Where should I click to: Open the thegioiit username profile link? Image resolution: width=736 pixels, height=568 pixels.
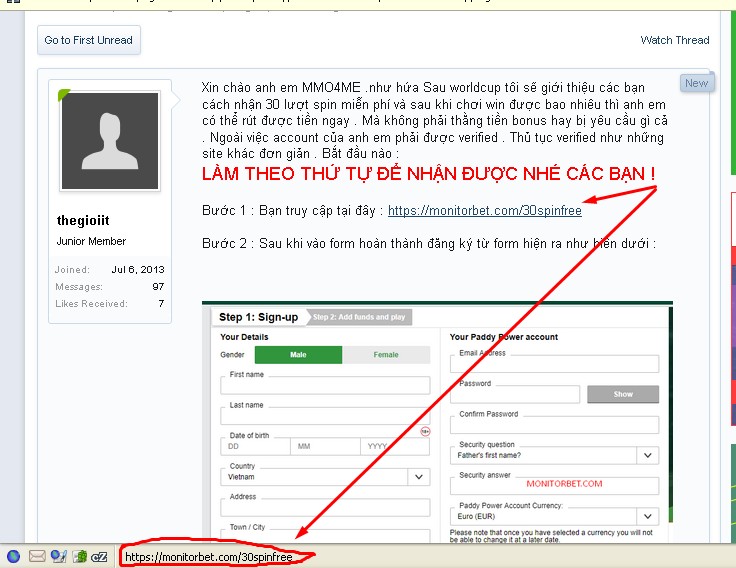83,221
